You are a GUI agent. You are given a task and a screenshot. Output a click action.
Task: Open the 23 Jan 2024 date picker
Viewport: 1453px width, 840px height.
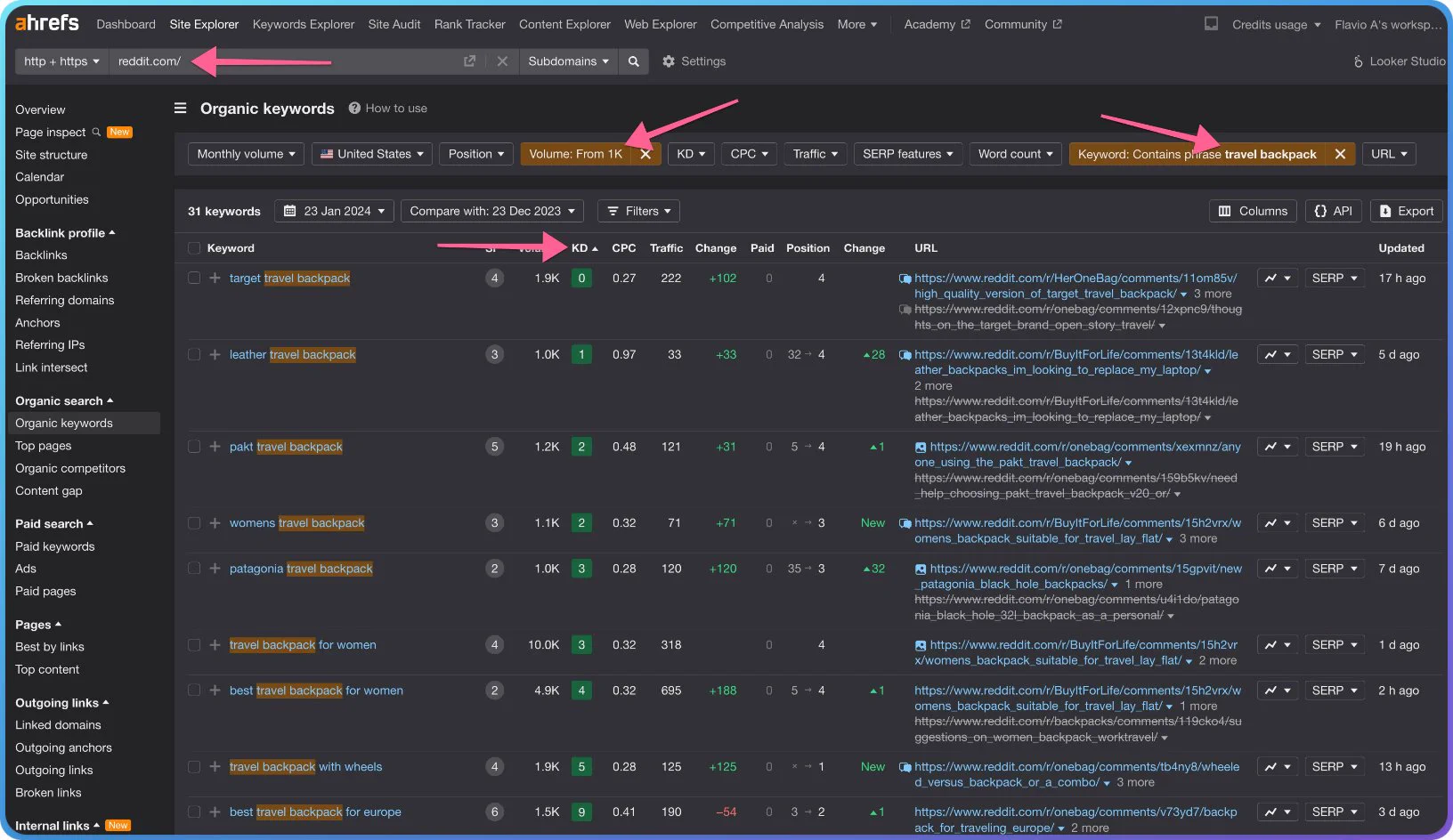tap(334, 211)
